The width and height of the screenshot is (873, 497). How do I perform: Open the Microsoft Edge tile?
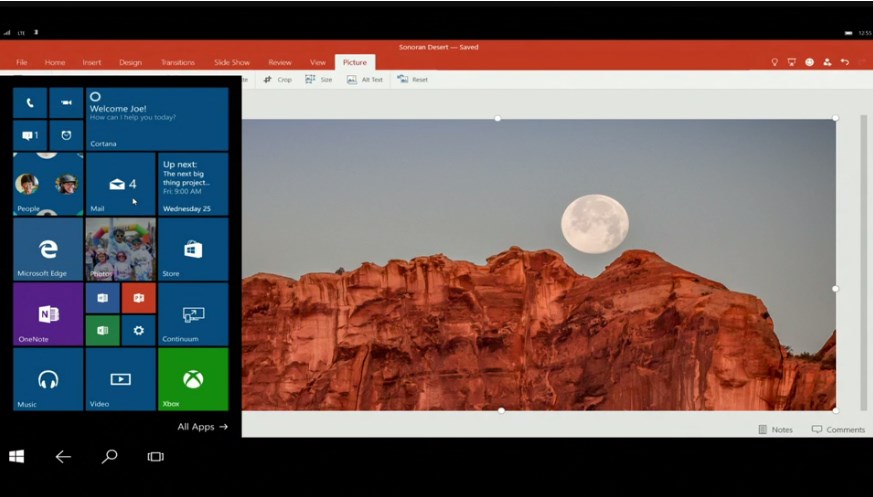pos(48,249)
